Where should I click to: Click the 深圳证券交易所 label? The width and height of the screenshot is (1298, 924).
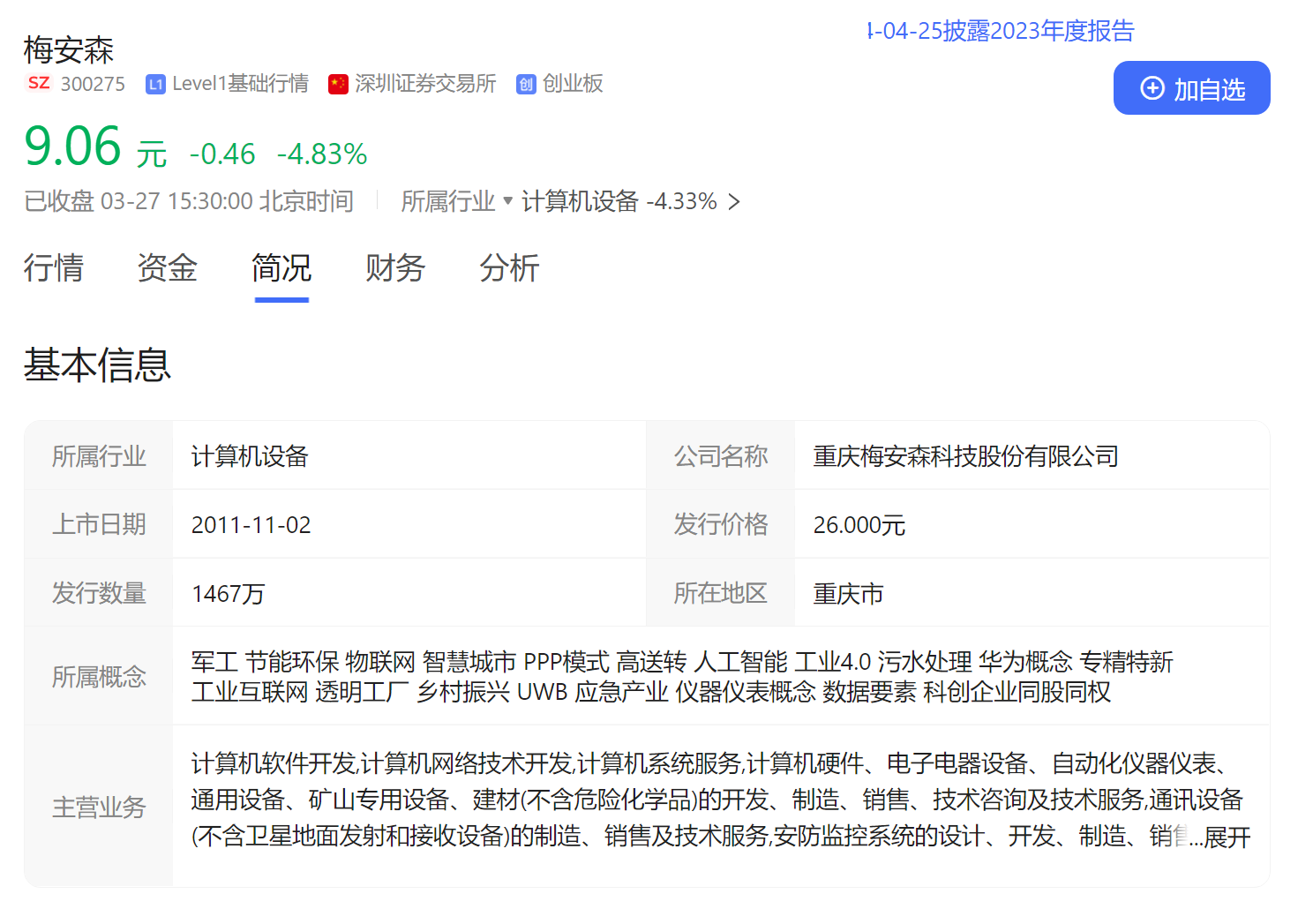pos(425,84)
